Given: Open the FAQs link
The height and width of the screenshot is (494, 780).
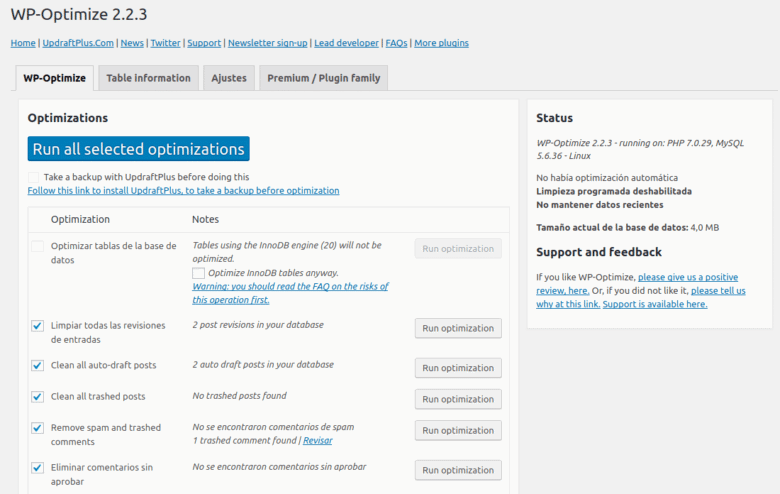Looking at the screenshot, I should 396,43.
